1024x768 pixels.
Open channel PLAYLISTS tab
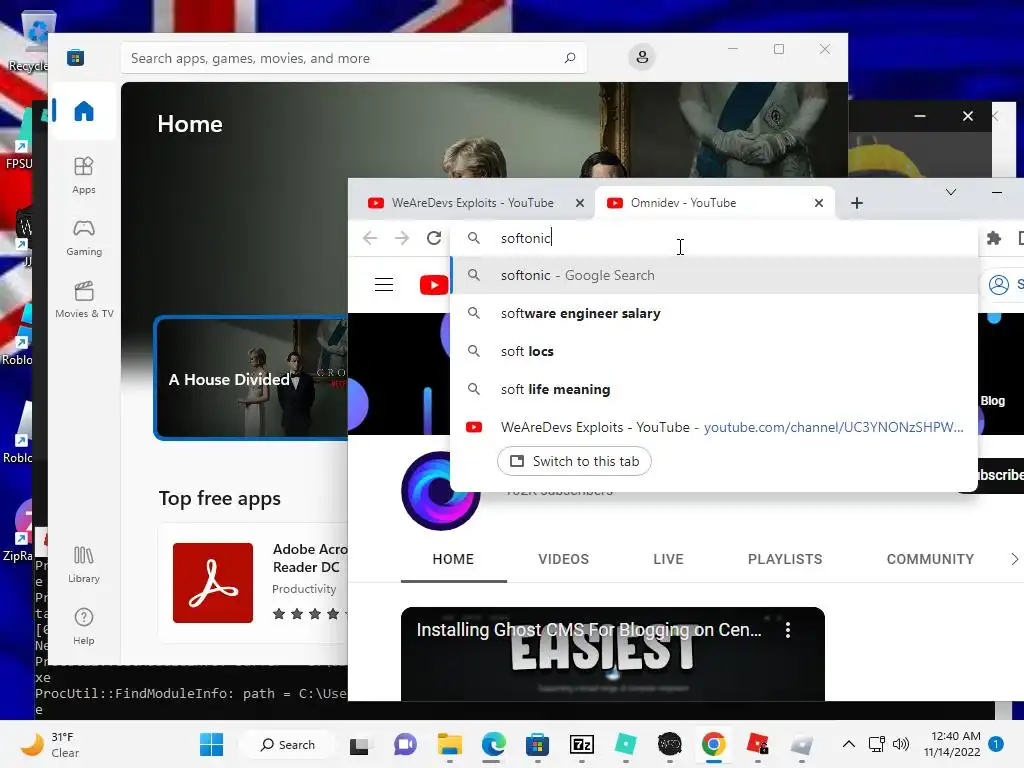(784, 559)
